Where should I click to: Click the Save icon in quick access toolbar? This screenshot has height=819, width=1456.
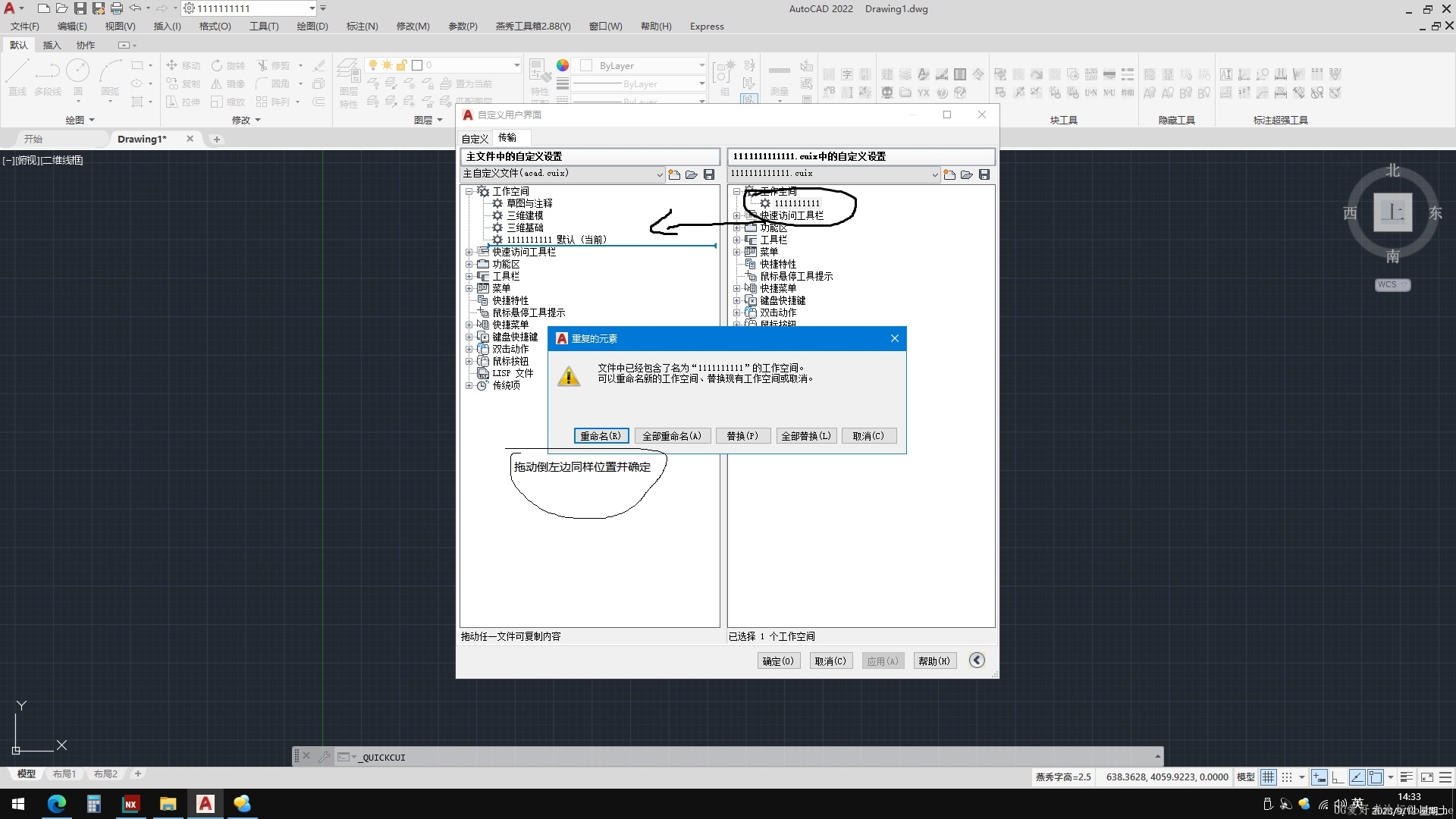coord(80,8)
